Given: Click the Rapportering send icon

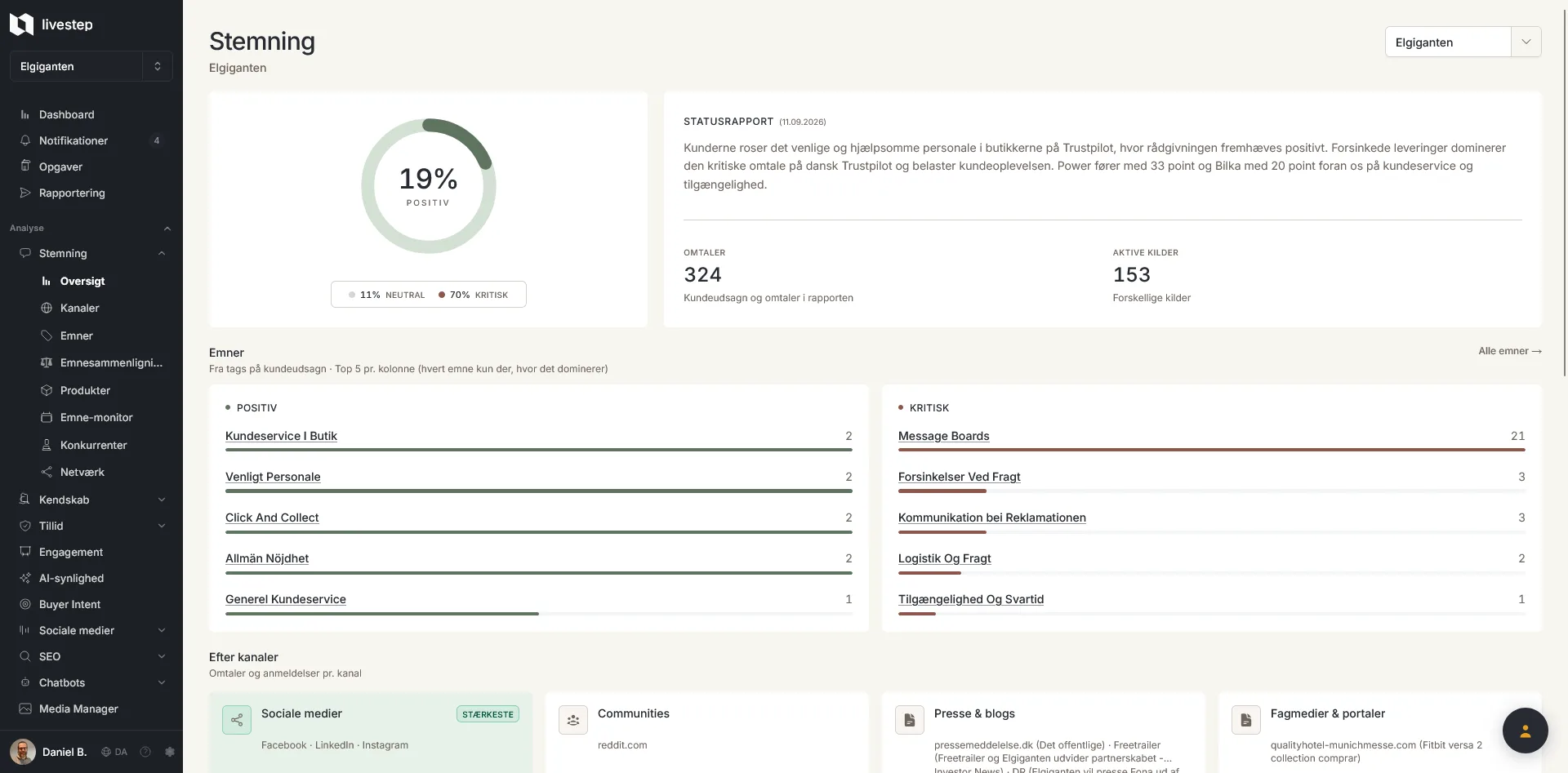Looking at the screenshot, I should tap(25, 193).
